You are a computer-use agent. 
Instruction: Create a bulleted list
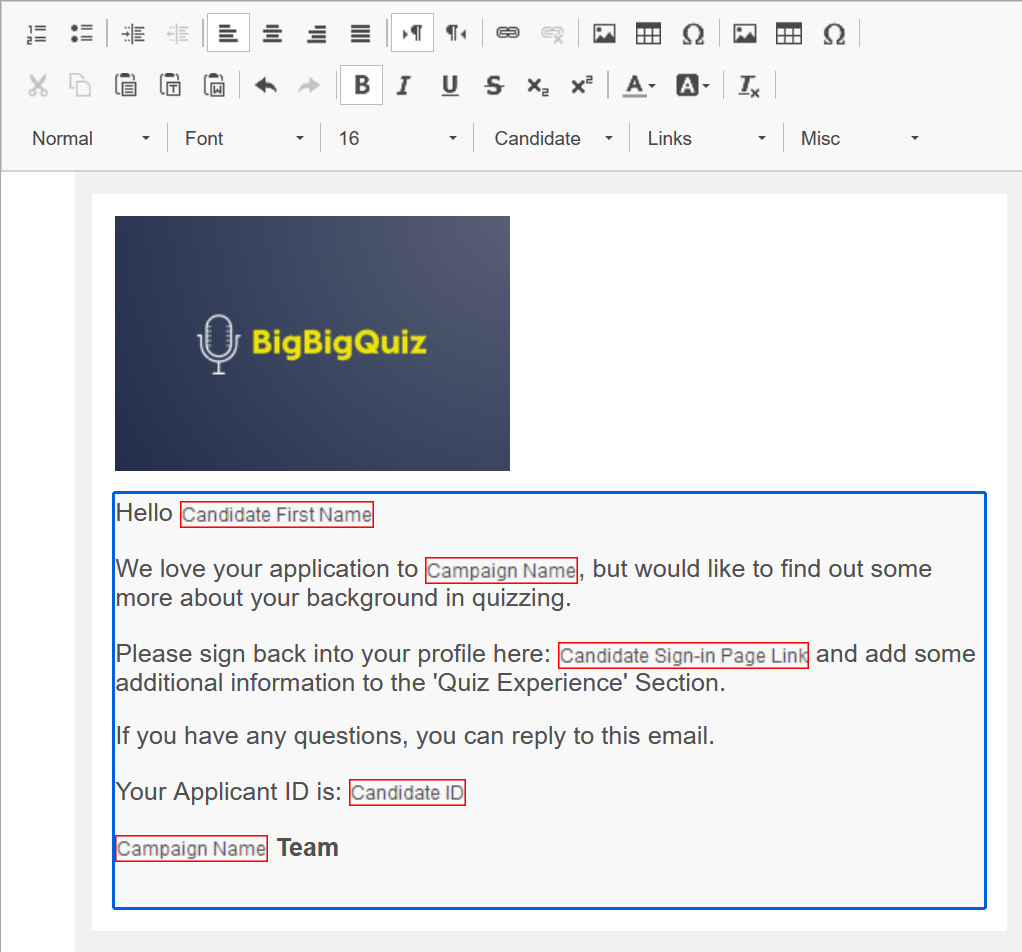click(82, 33)
